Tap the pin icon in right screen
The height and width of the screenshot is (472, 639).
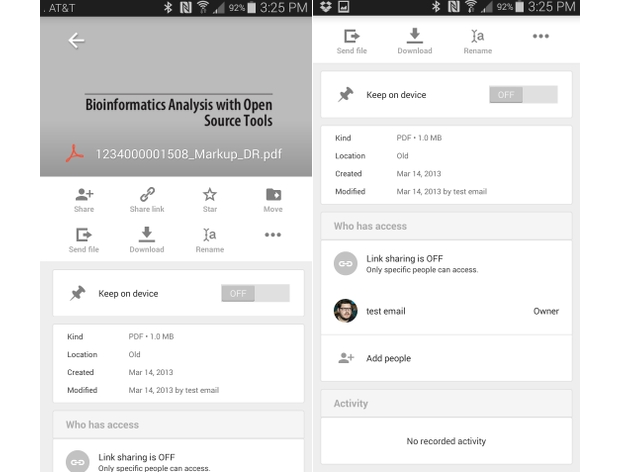click(x=346, y=95)
